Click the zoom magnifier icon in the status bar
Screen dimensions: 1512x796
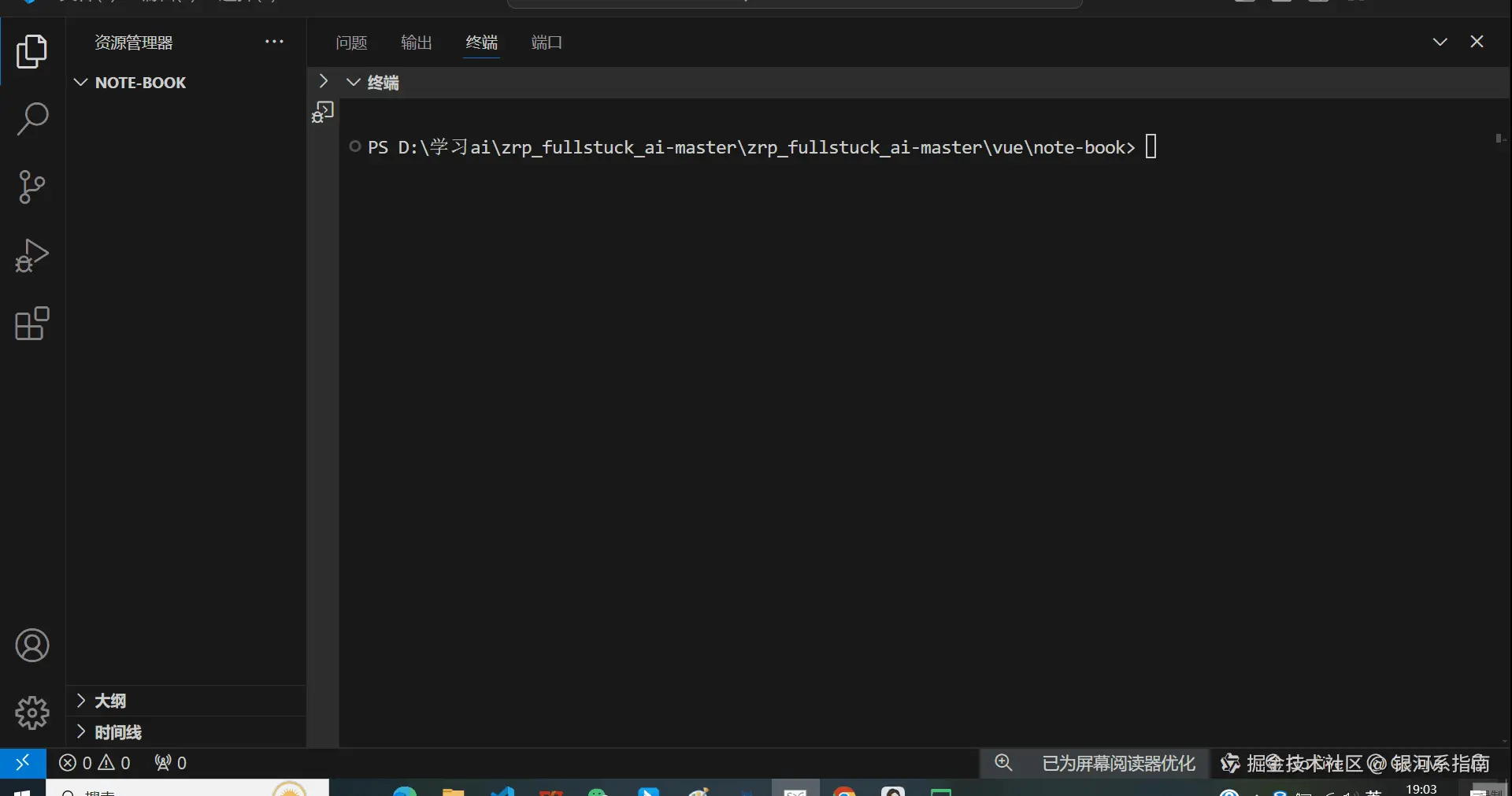[x=1003, y=763]
